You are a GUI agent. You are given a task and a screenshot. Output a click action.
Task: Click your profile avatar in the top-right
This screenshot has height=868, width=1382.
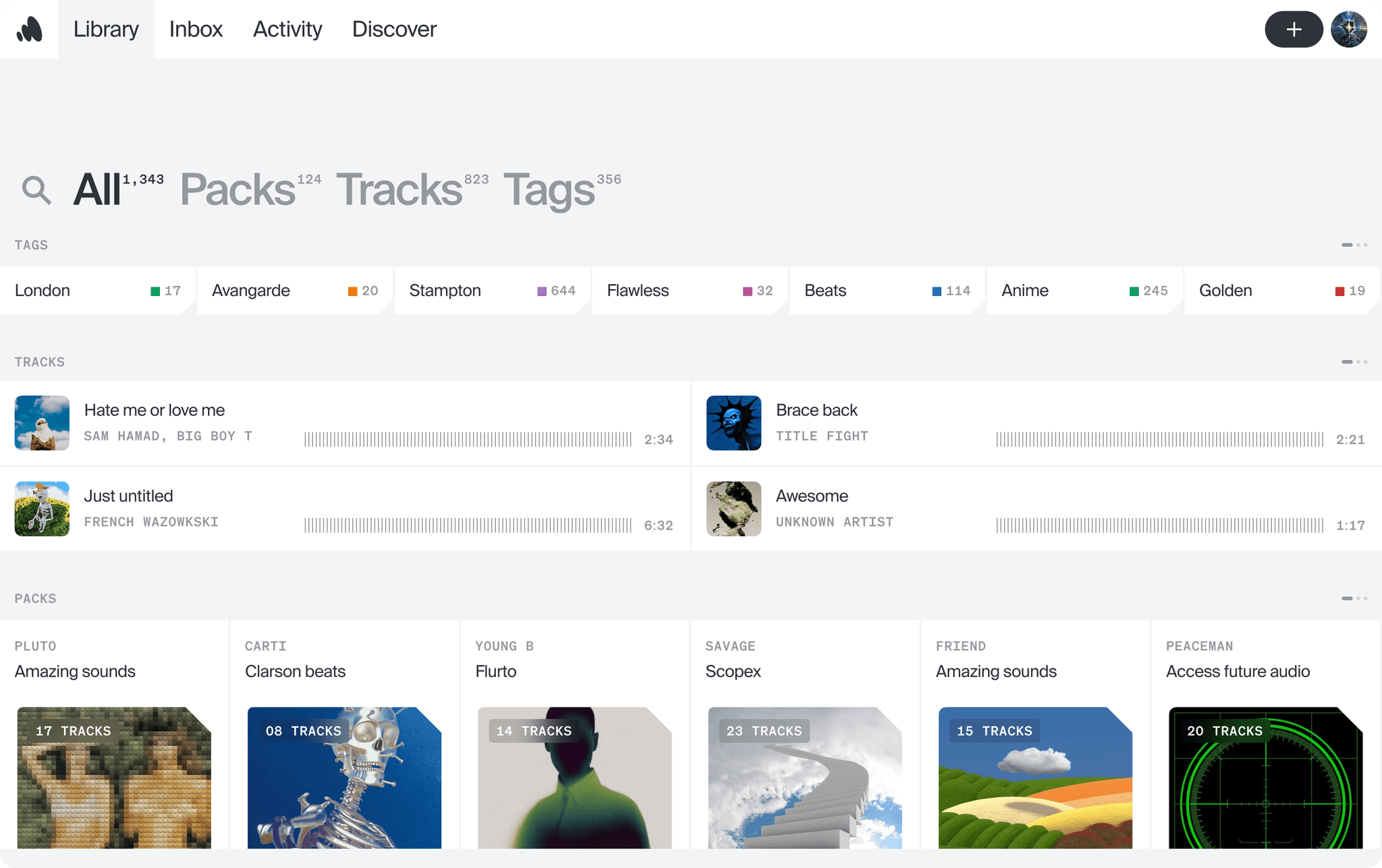click(x=1348, y=28)
